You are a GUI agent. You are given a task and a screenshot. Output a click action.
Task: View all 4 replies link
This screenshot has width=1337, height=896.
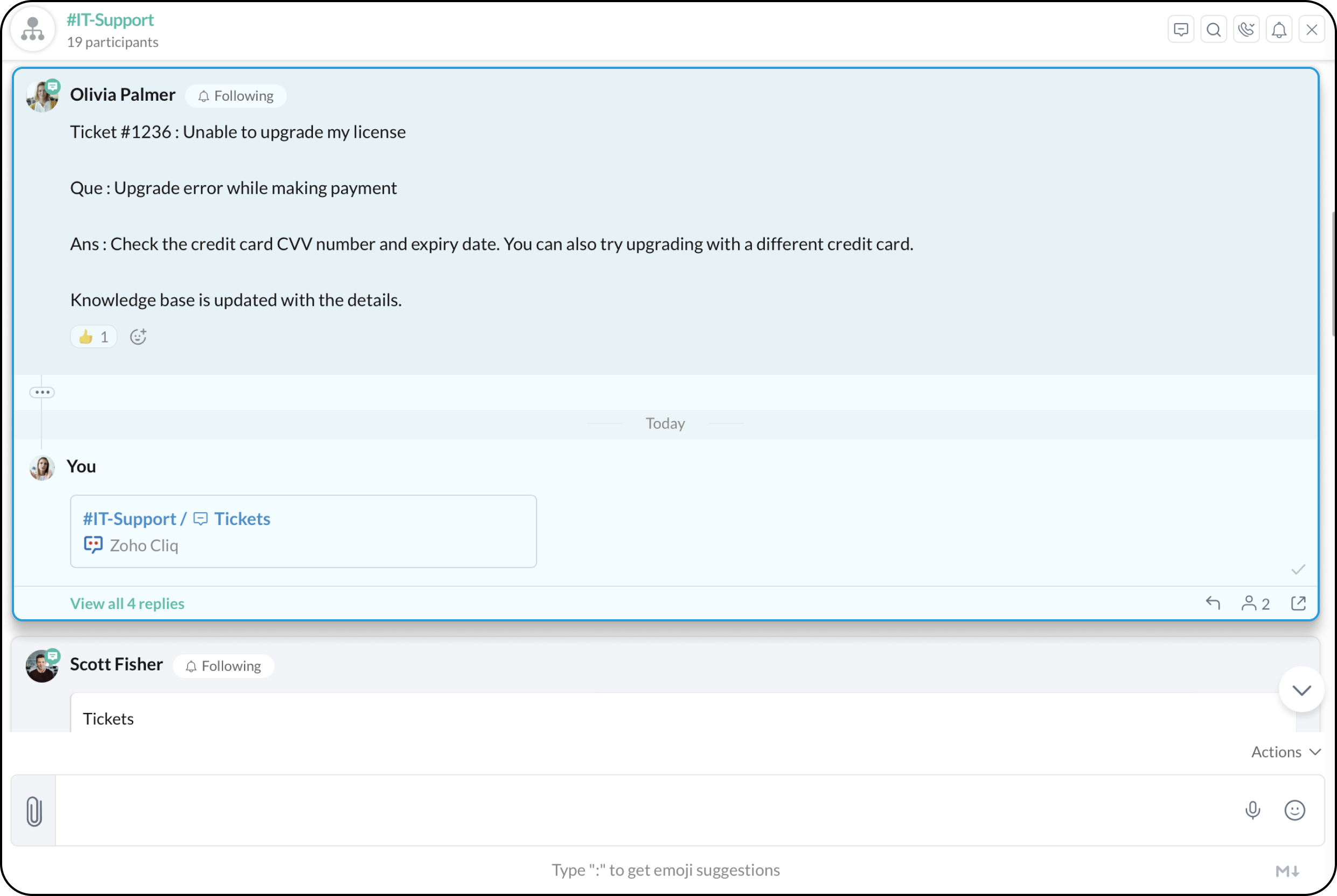pos(127,604)
